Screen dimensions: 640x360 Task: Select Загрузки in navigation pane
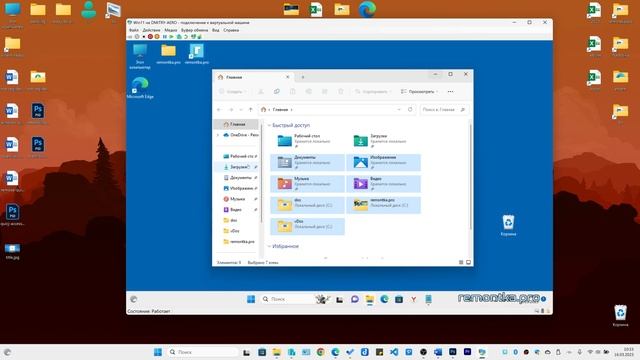point(237,167)
